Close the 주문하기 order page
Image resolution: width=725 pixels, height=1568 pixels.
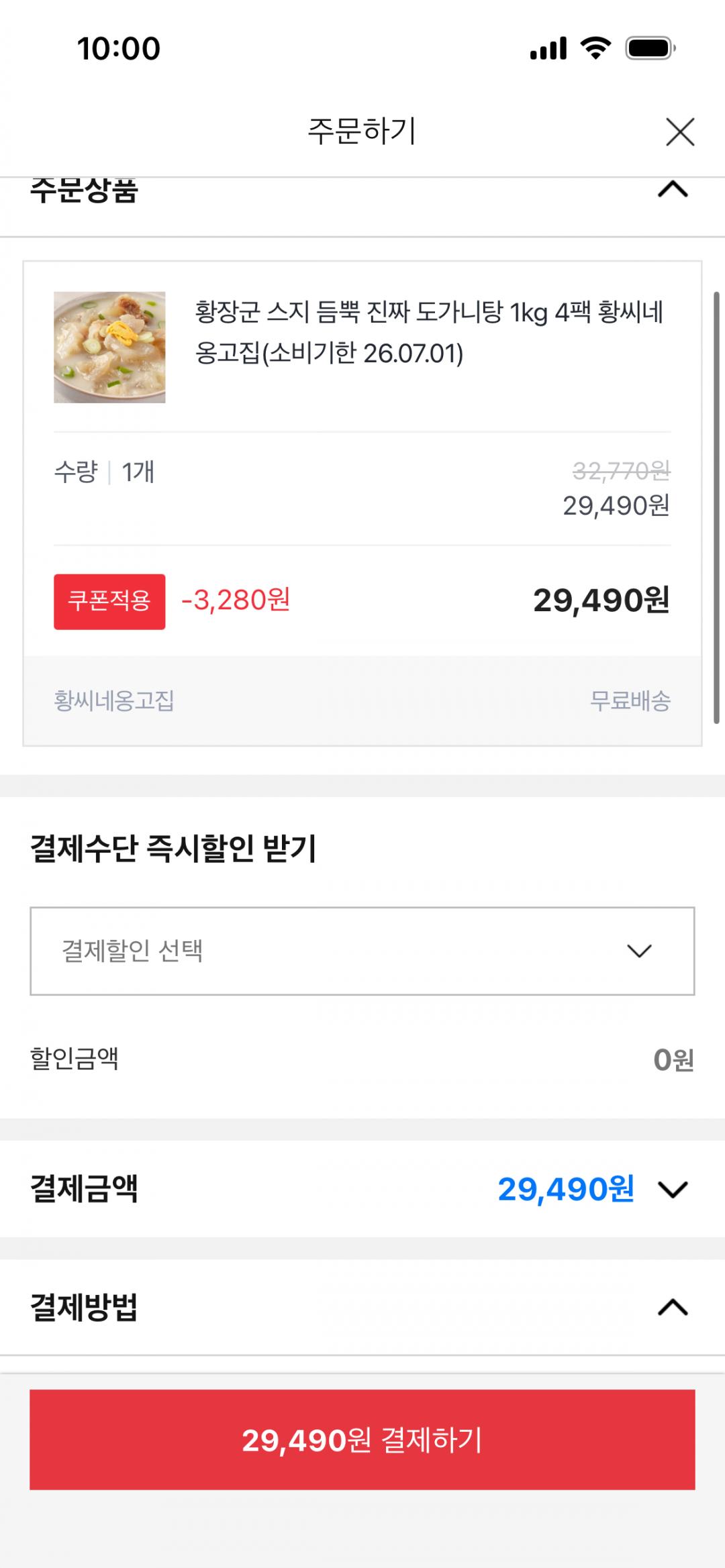click(x=679, y=132)
